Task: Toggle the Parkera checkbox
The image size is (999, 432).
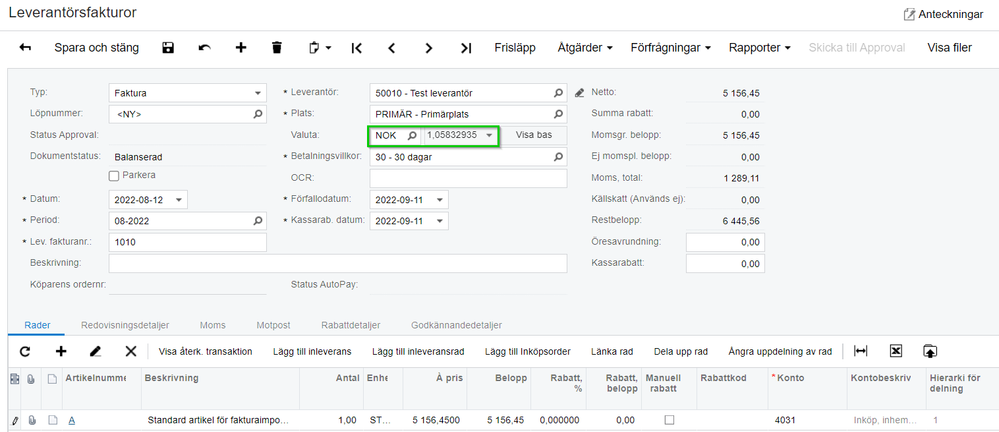Action: 114,175
